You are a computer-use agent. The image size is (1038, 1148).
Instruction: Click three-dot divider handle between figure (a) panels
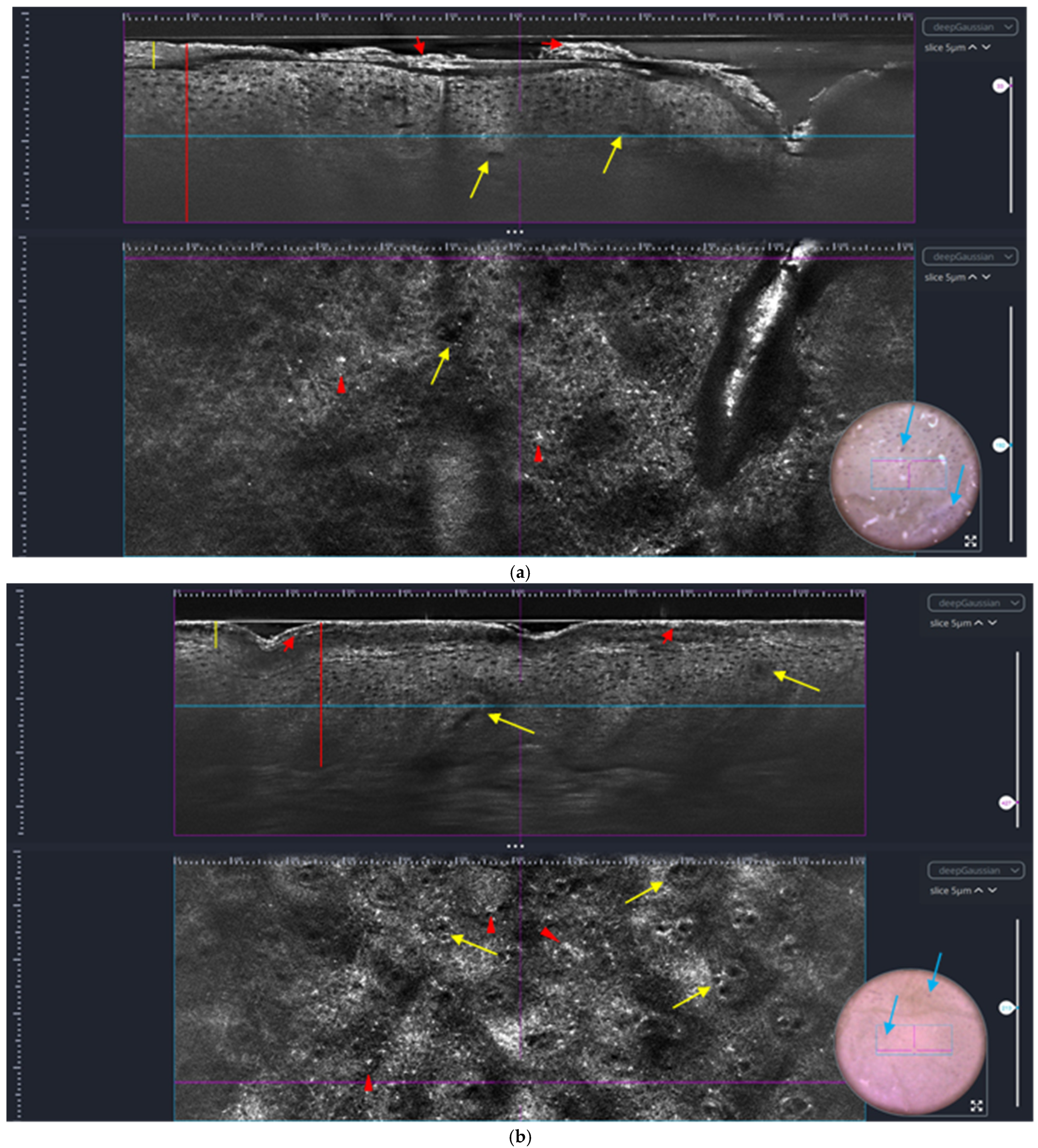tap(515, 232)
